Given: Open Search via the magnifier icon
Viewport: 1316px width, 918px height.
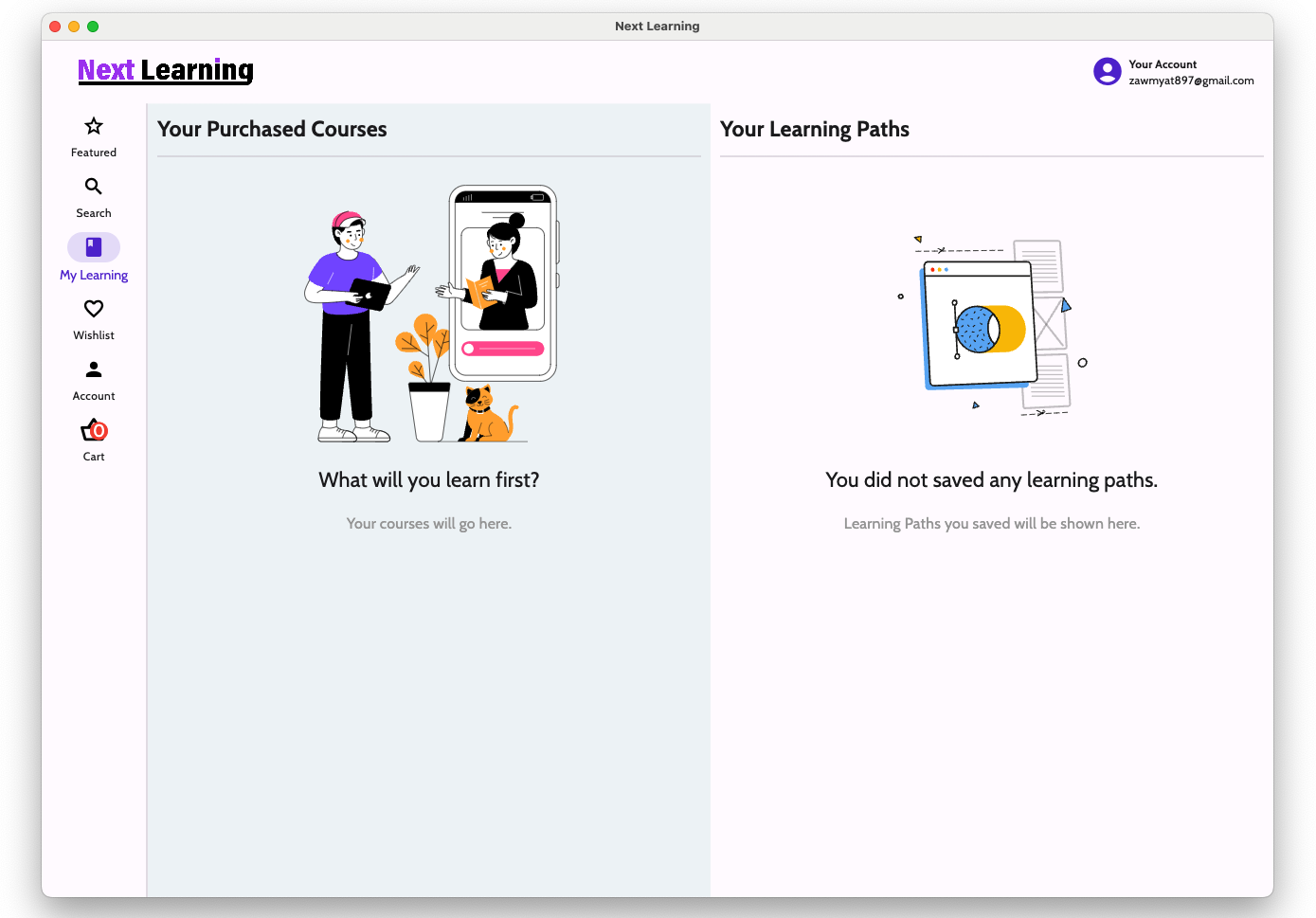Looking at the screenshot, I should [x=94, y=187].
